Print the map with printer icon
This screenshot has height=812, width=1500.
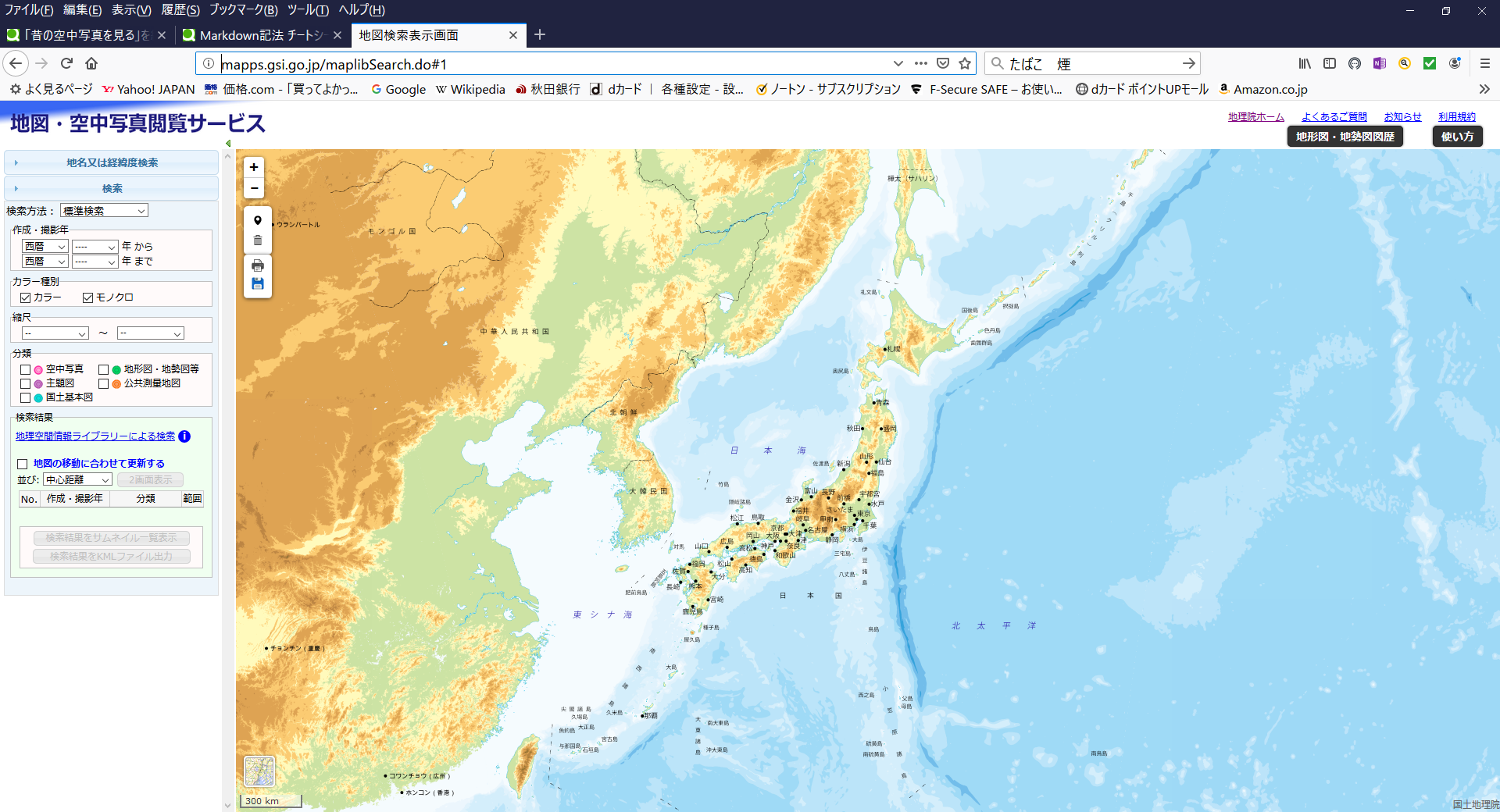258,265
